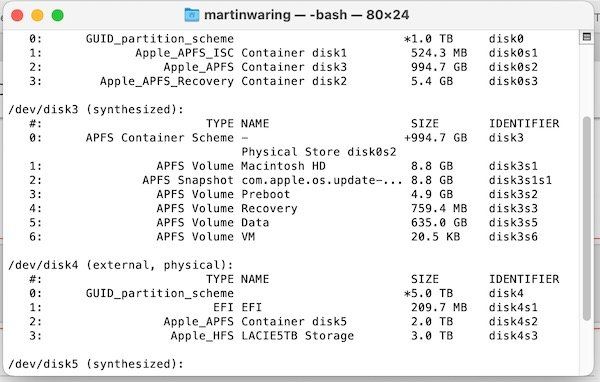Click identifier 'disk4s1'
The width and height of the screenshot is (600, 382).
point(513,308)
